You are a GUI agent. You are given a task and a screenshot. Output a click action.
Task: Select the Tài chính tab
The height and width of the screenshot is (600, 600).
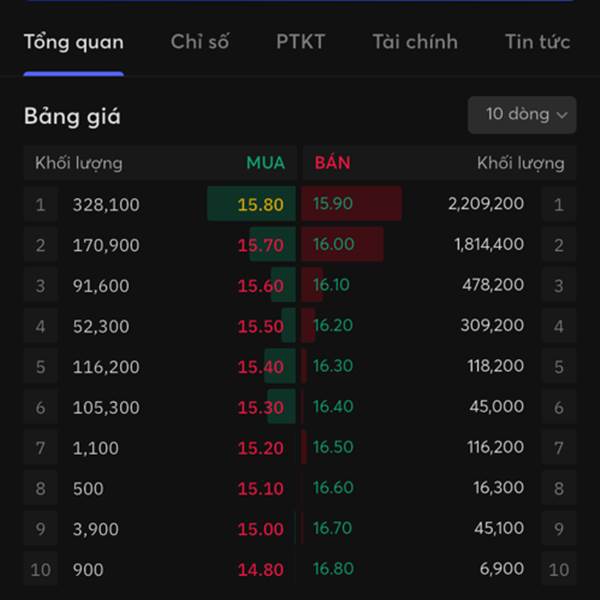point(415,42)
